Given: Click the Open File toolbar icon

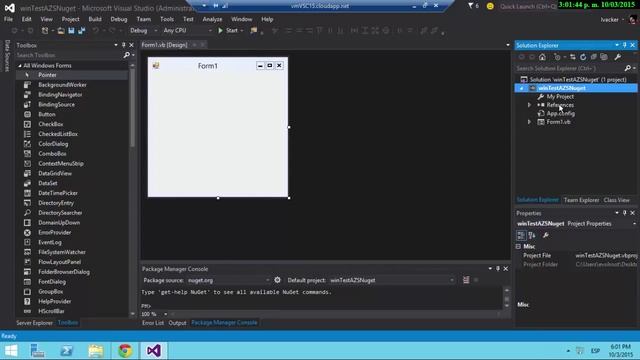Looking at the screenshot, I should coord(61,31).
